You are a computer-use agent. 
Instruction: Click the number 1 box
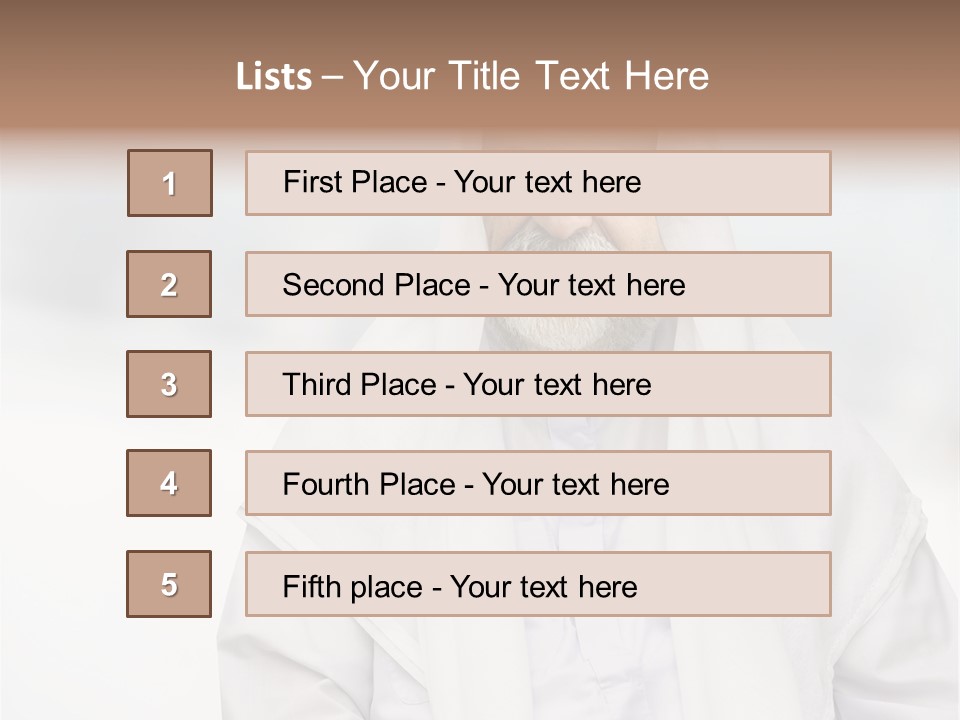pyautogui.click(x=170, y=183)
